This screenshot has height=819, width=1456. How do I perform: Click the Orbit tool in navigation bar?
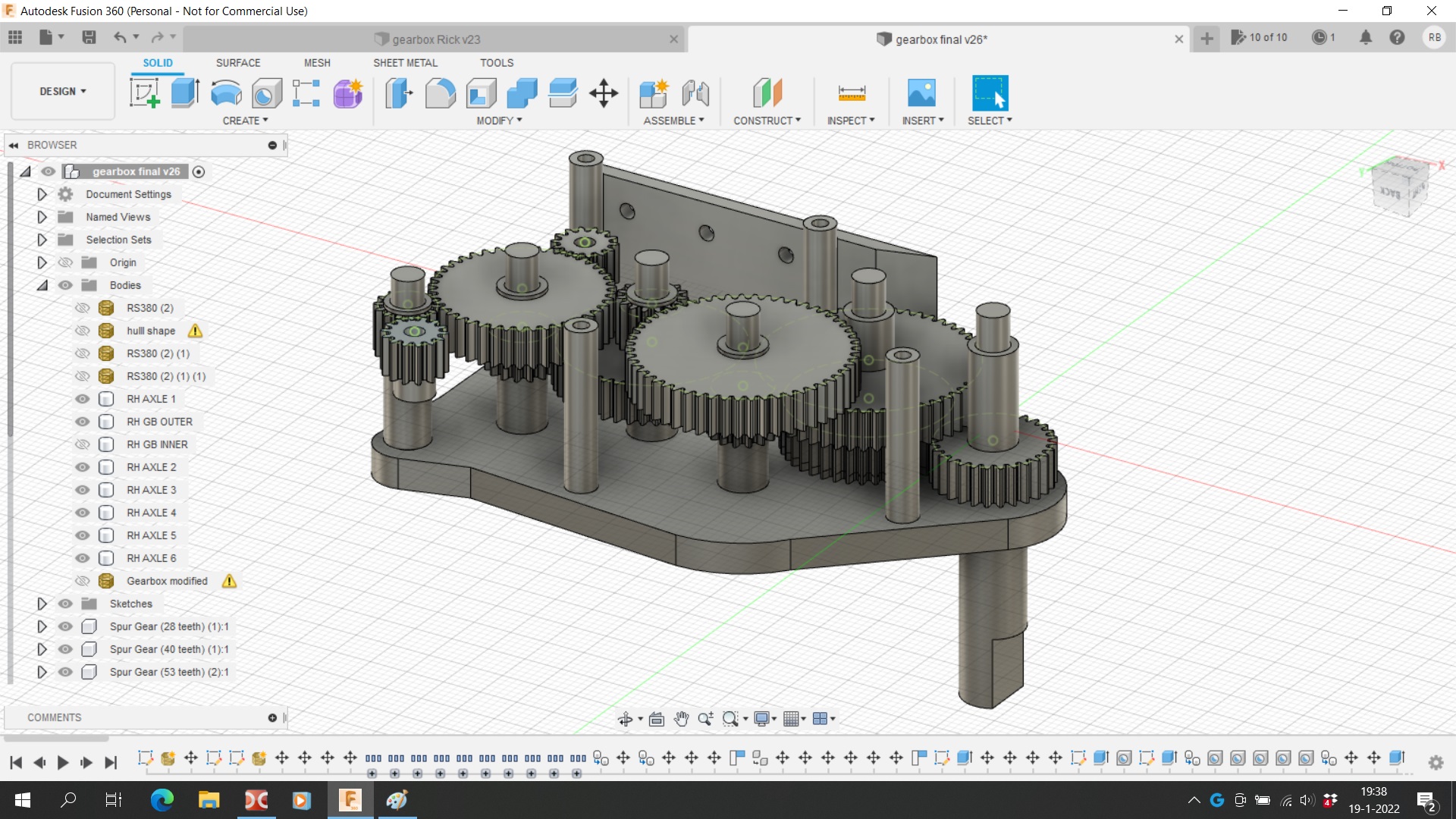coord(625,719)
